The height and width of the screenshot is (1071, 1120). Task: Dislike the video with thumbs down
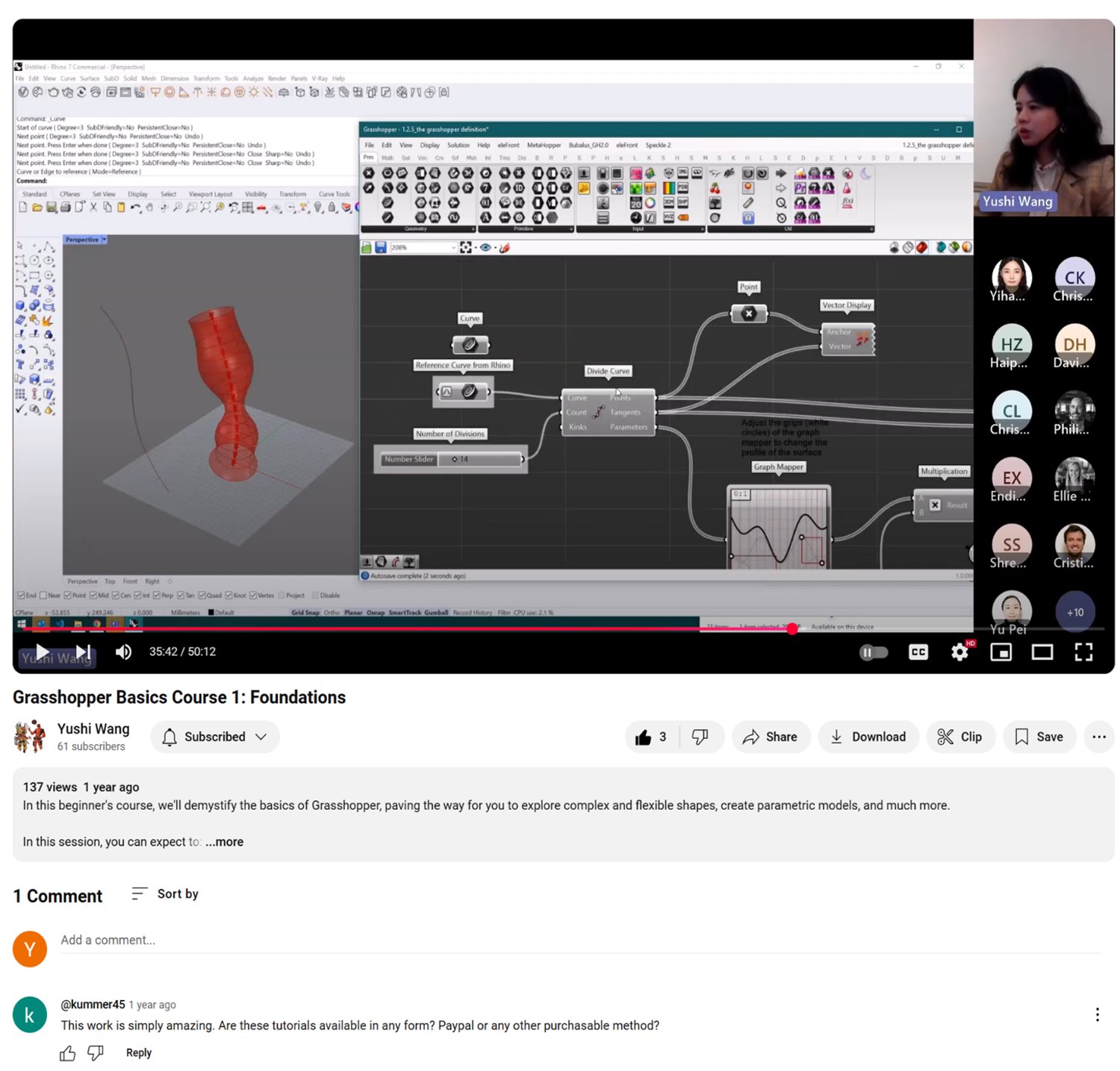[700, 737]
